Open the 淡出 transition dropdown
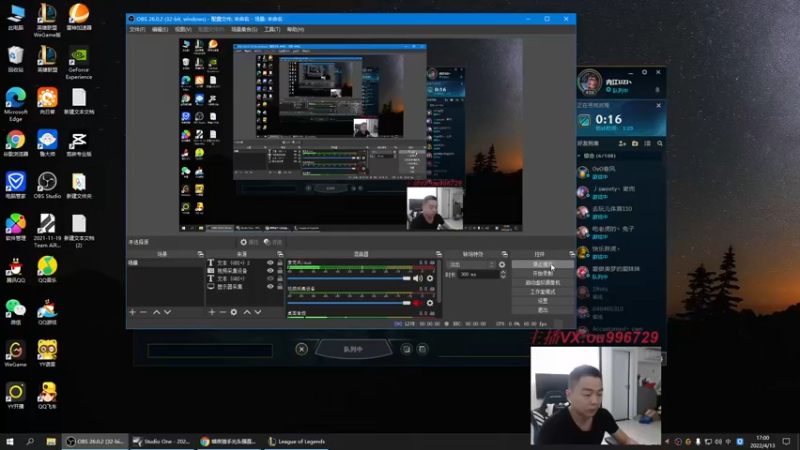800x450 pixels. coord(470,265)
